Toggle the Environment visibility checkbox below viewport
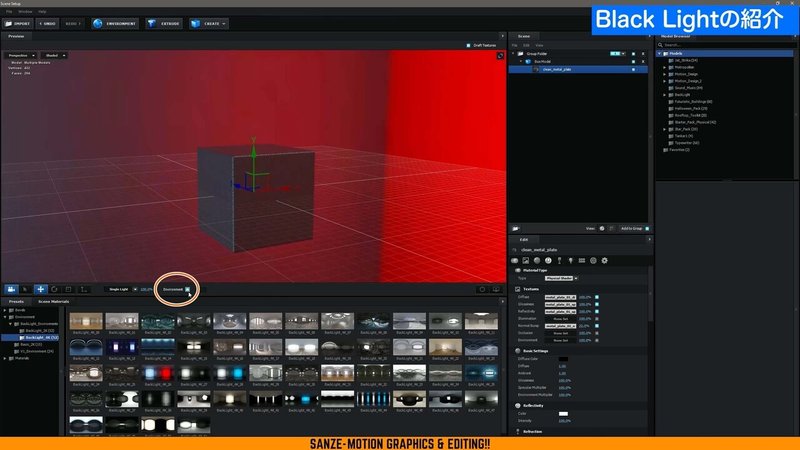Viewport: 800px width, 450px height. (187, 289)
